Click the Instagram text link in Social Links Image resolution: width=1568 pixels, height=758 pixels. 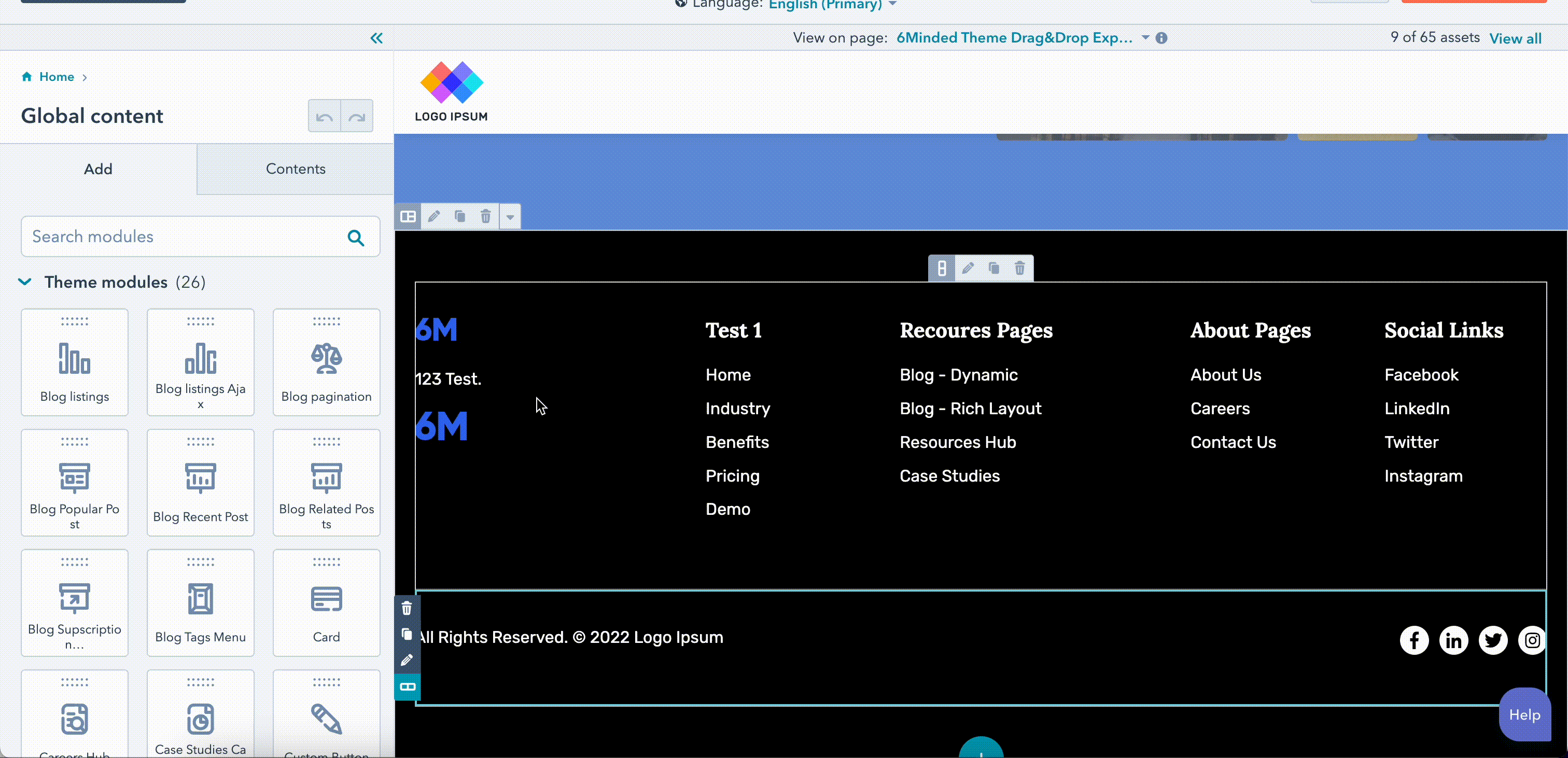pyautogui.click(x=1423, y=476)
